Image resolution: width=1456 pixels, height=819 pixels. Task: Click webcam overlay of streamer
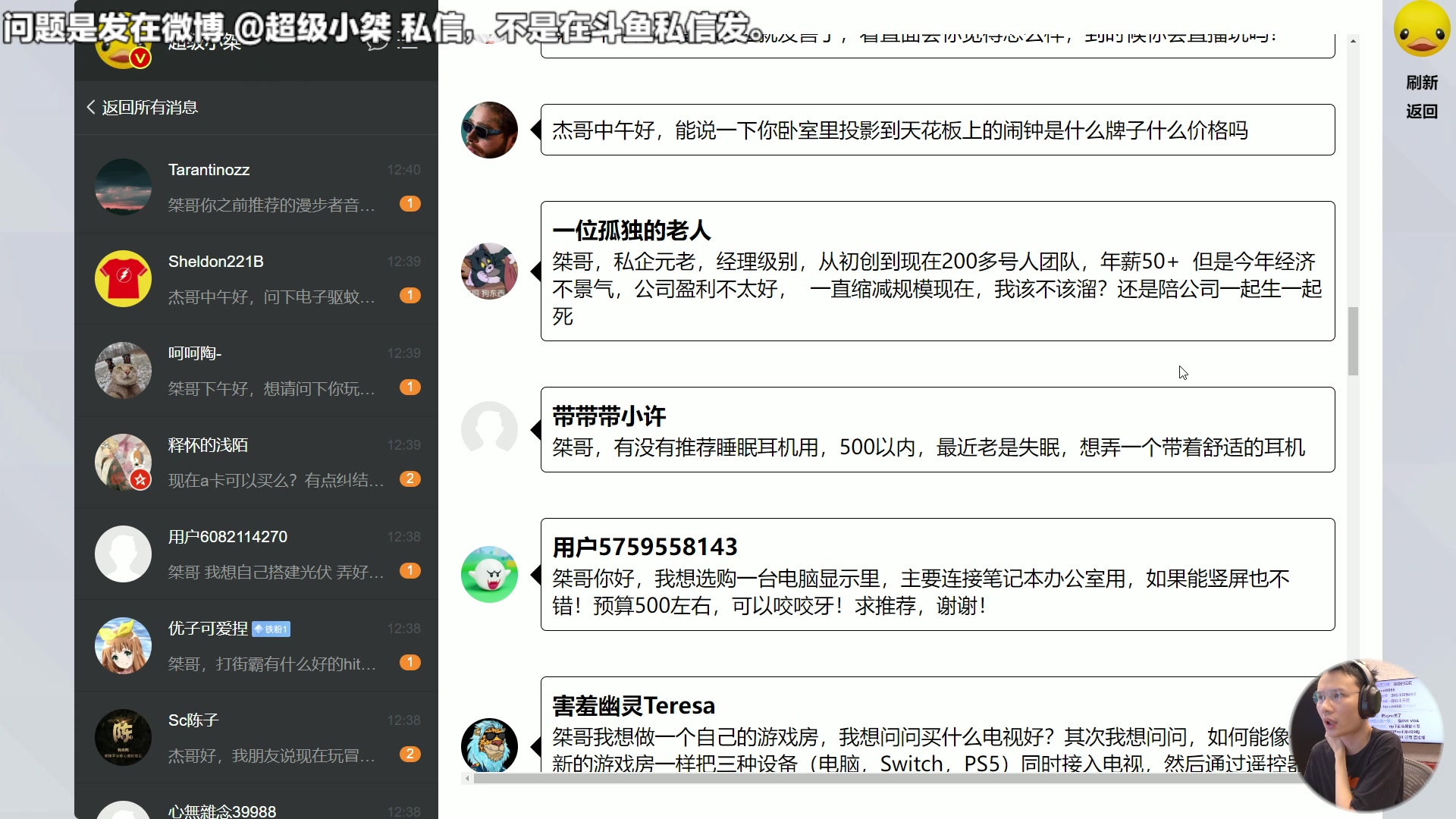1365,734
